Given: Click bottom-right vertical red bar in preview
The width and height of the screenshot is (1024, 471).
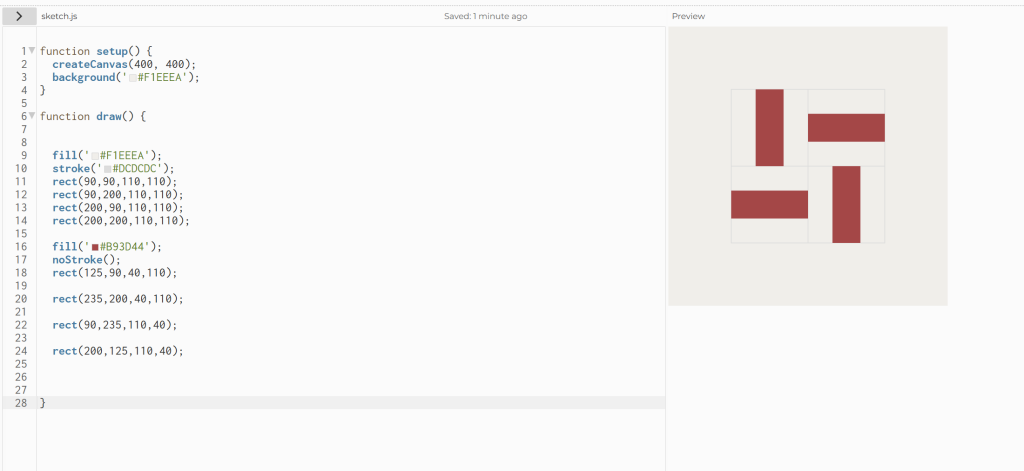Looking at the screenshot, I should [846, 204].
